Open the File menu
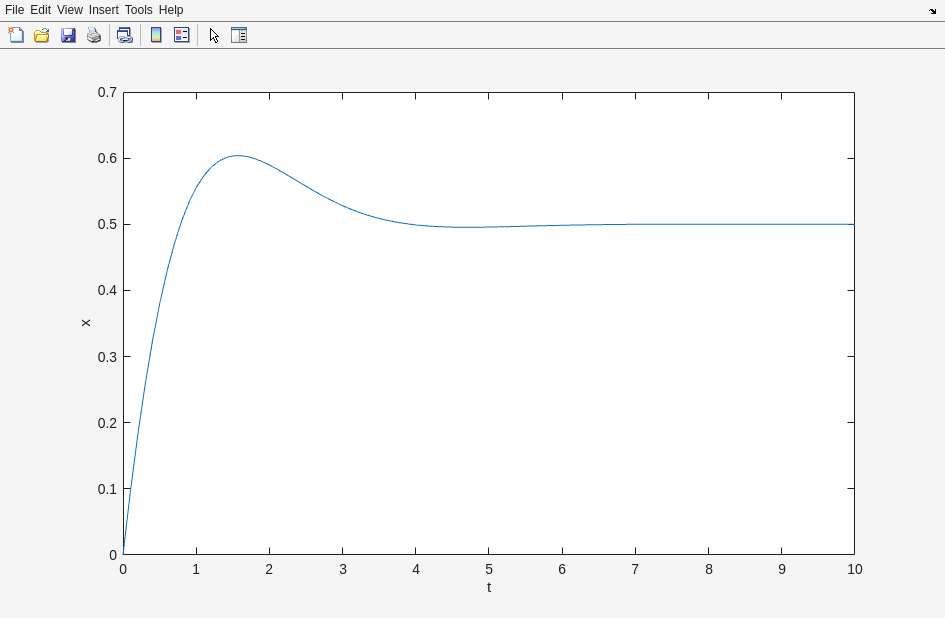Image resolution: width=945 pixels, height=618 pixels. tap(14, 10)
